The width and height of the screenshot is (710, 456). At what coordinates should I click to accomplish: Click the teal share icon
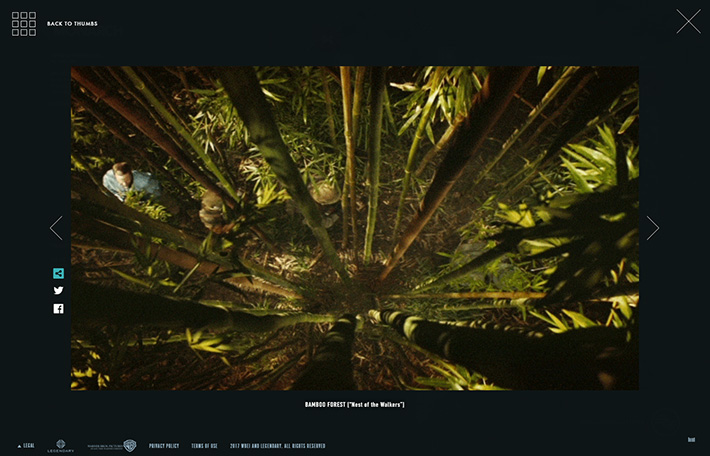(58, 273)
